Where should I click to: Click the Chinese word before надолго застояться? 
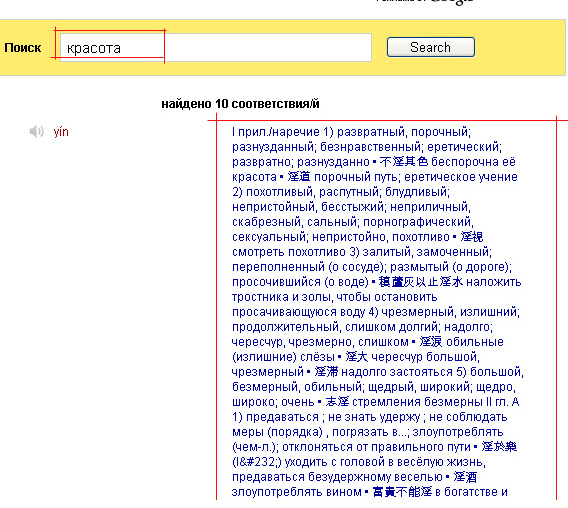point(326,372)
